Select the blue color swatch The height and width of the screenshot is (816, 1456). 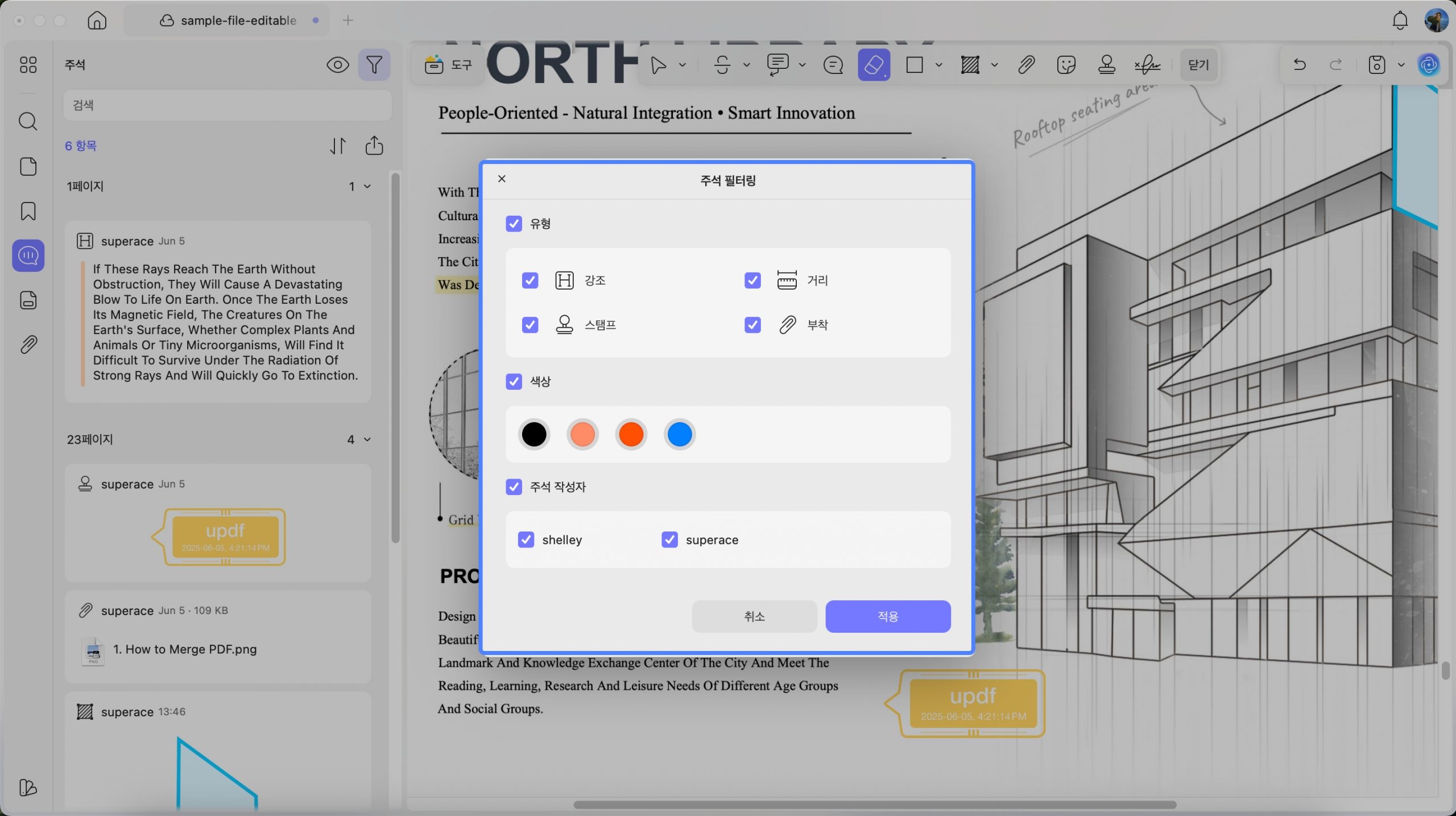[x=679, y=434]
